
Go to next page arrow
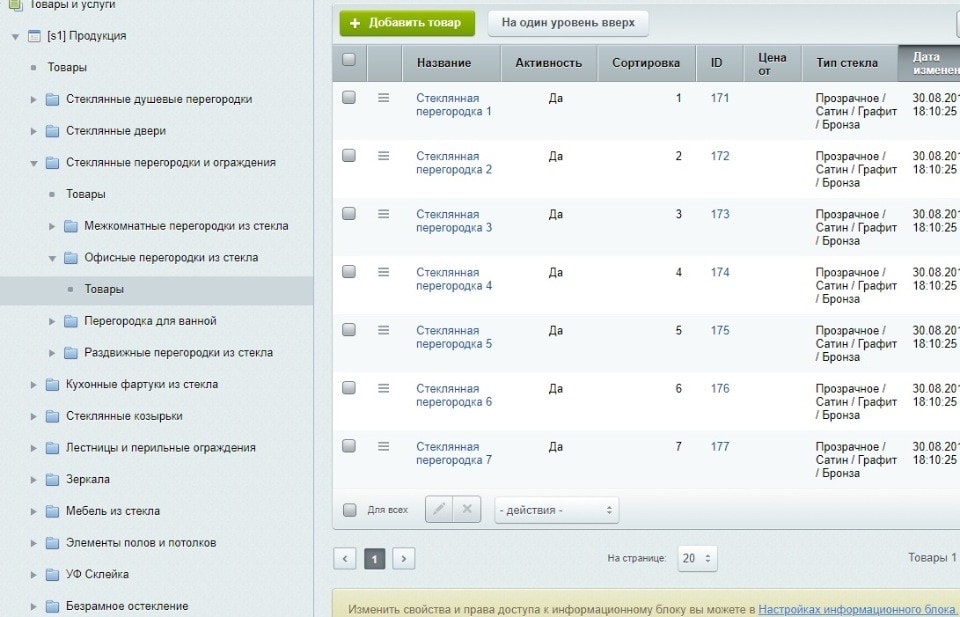(x=403, y=558)
